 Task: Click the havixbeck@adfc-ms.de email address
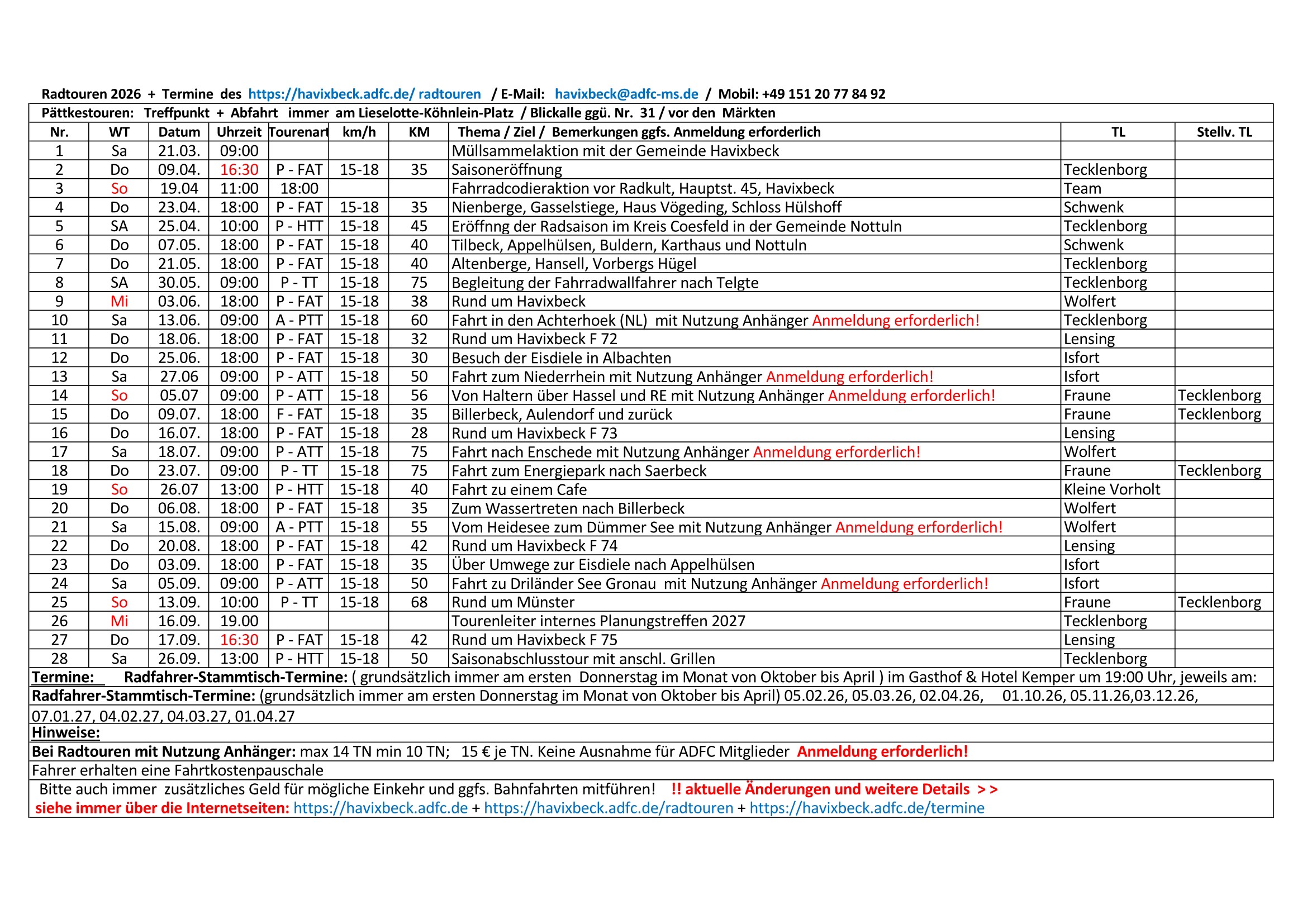click(626, 94)
